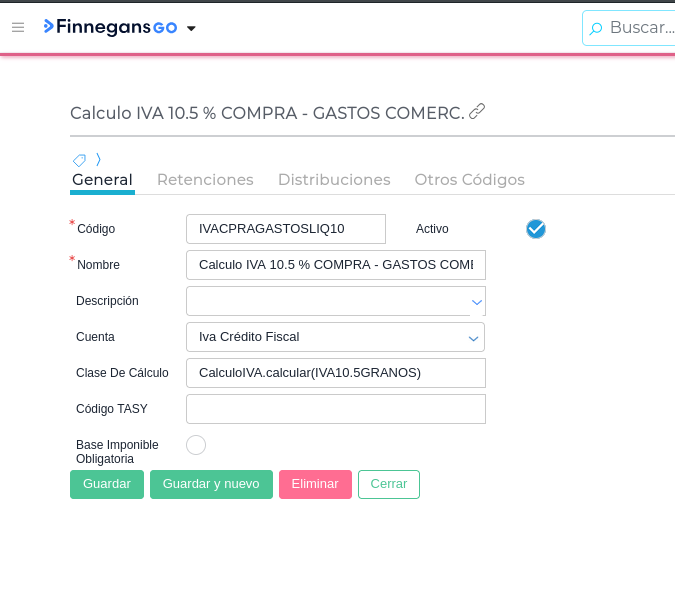Copy the record link icon beside title

click(x=477, y=111)
